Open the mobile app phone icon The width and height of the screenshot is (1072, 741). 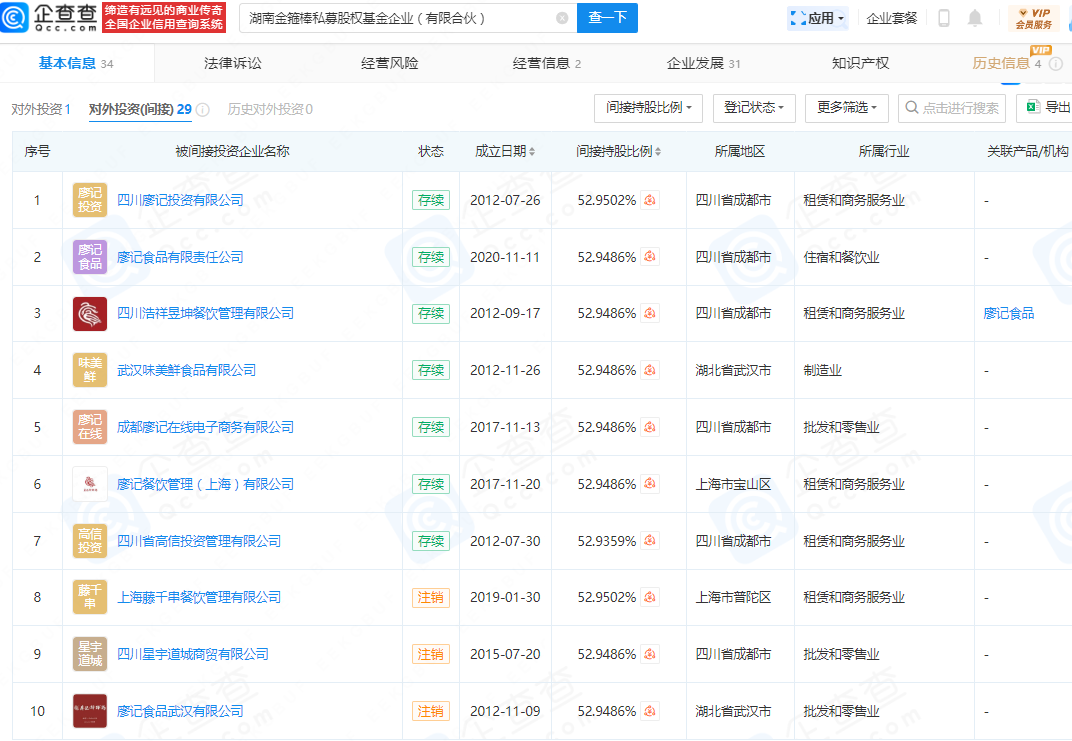pos(943,18)
